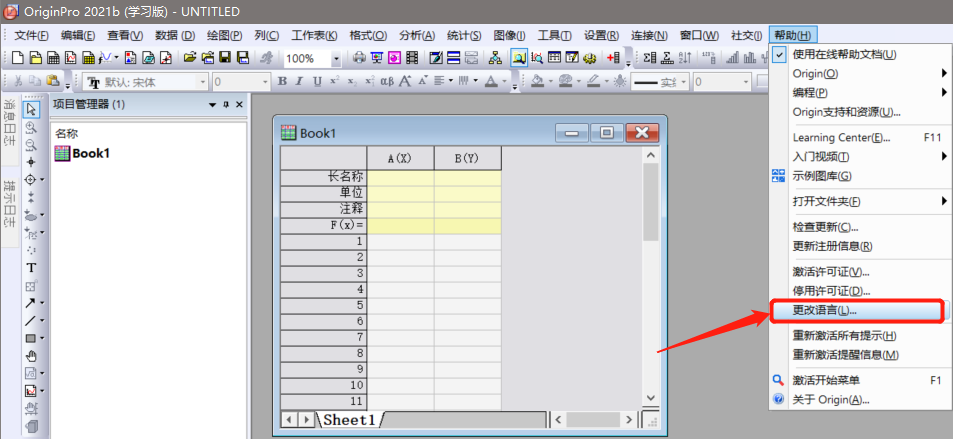Click row header number 5 in Book1
The image size is (953, 439).
click(323, 305)
